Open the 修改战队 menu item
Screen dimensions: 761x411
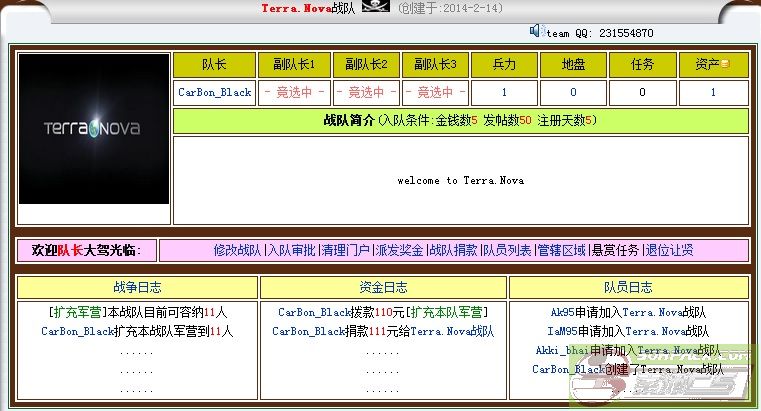click(237, 250)
